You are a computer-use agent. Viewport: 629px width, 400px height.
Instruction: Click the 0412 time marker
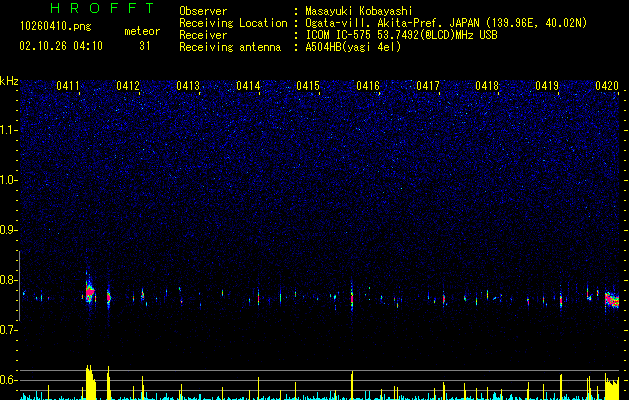(x=128, y=86)
